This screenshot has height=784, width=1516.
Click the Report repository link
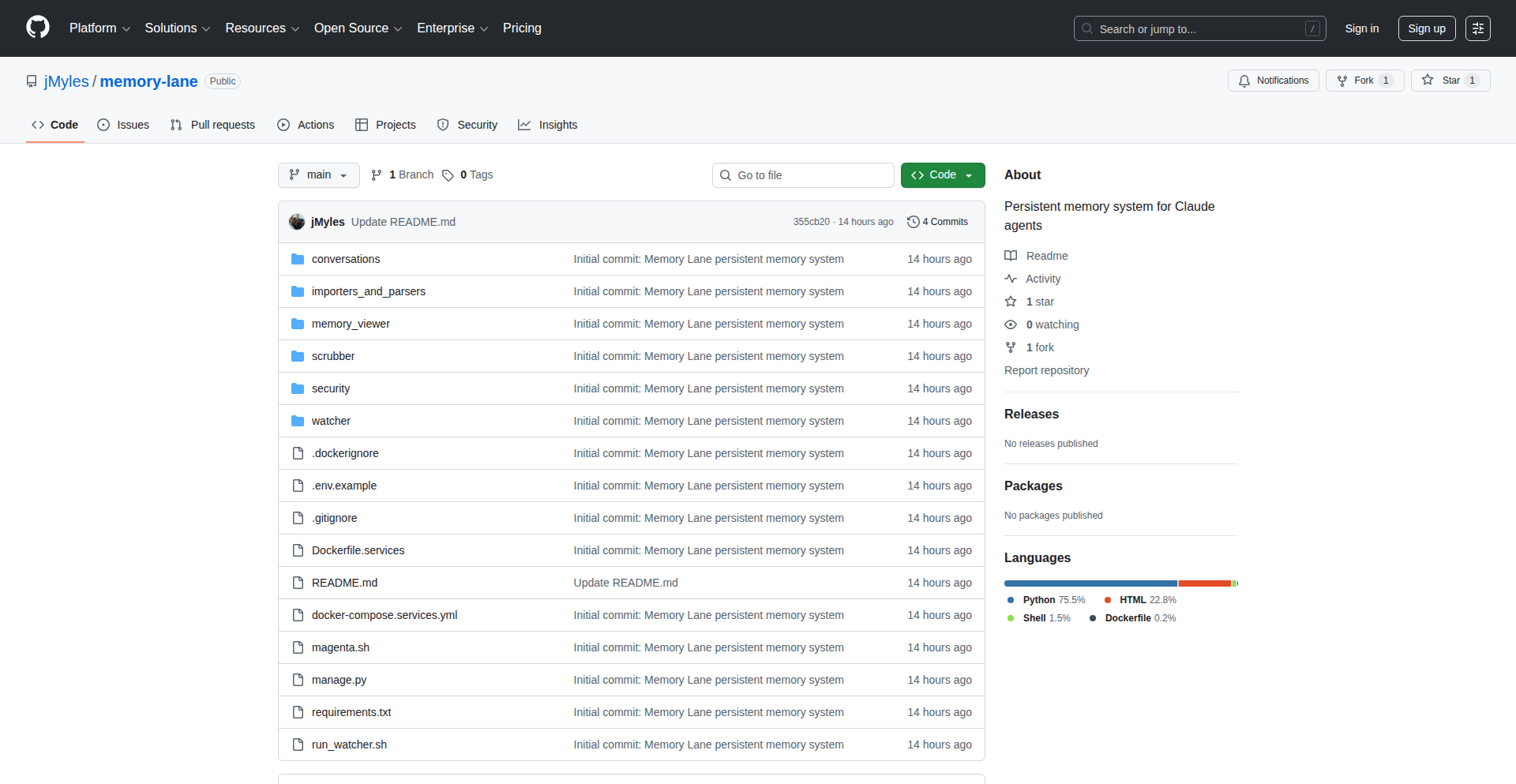click(x=1046, y=370)
